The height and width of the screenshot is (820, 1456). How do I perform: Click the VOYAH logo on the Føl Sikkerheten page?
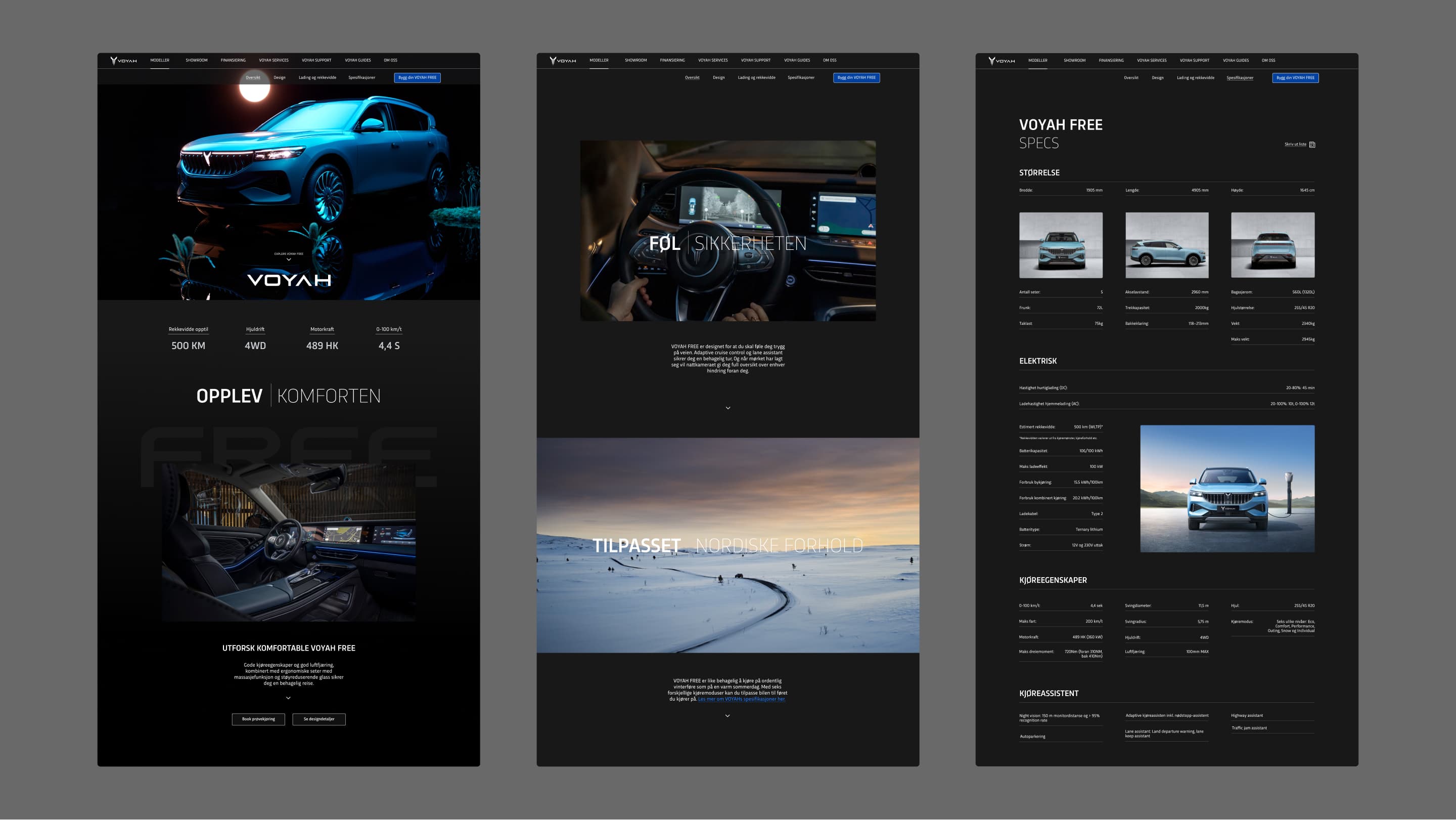click(562, 61)
